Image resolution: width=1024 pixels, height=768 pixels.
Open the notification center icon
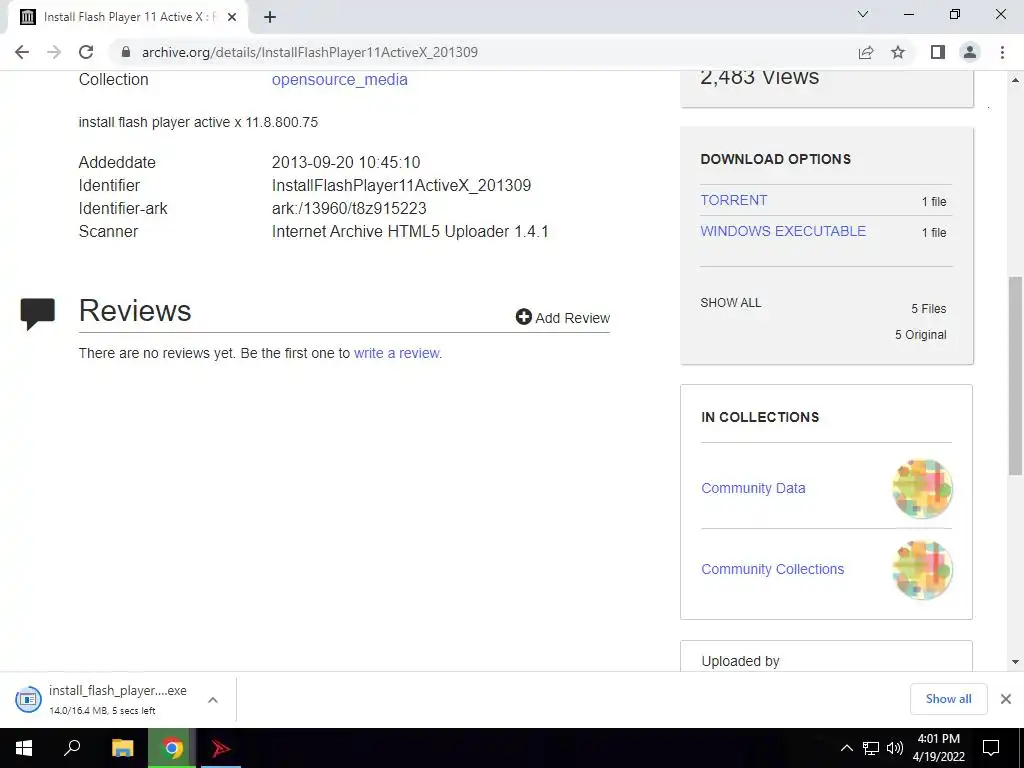991,748
